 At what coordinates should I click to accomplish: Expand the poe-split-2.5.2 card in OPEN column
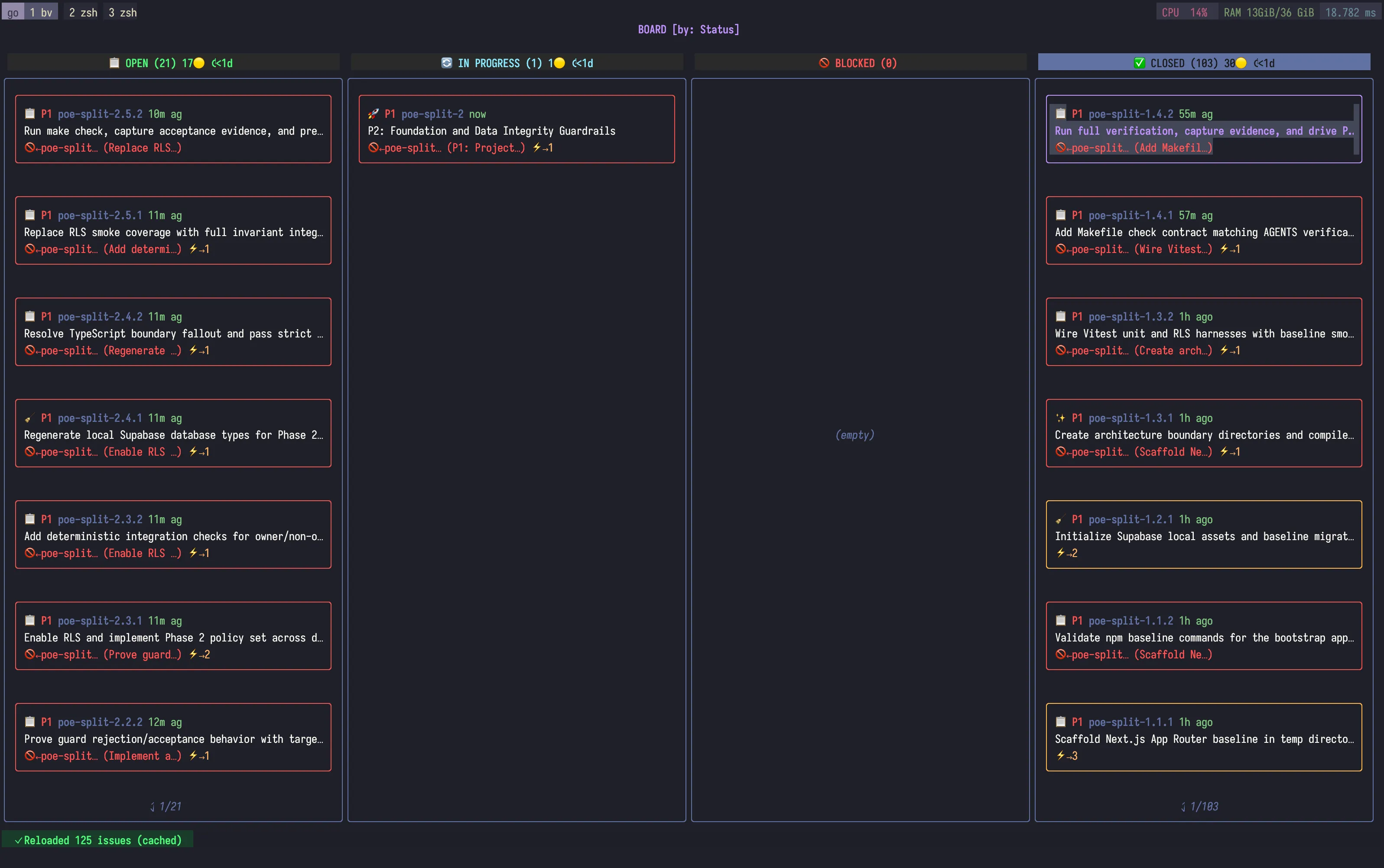click(172, 129)
